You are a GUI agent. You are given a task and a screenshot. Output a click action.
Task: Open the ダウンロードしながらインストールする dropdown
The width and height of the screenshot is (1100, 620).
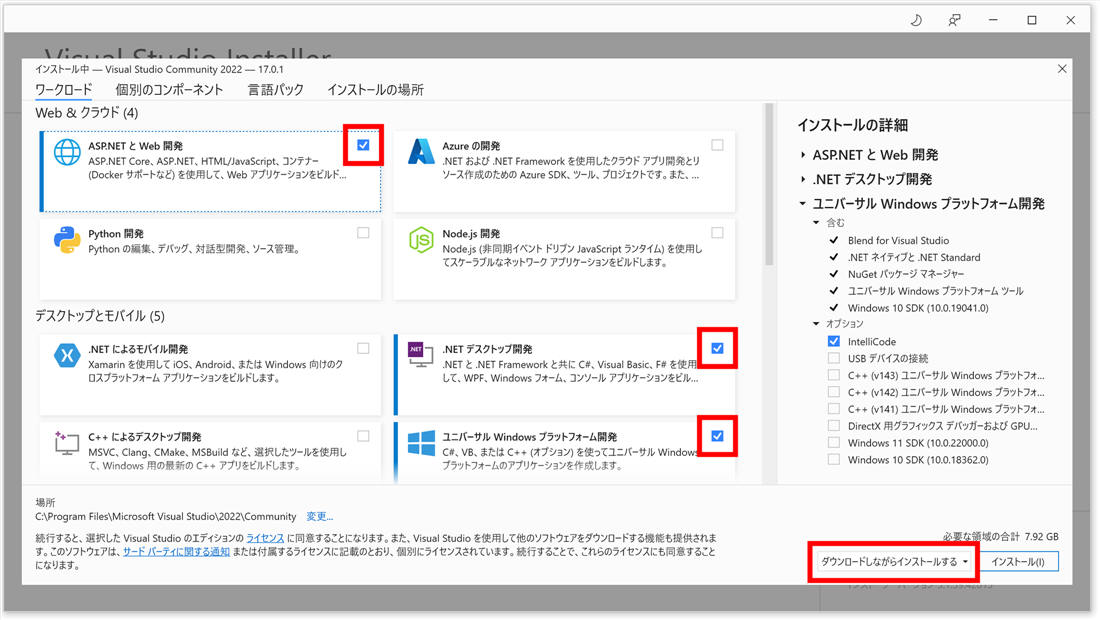tap(894, 562)
